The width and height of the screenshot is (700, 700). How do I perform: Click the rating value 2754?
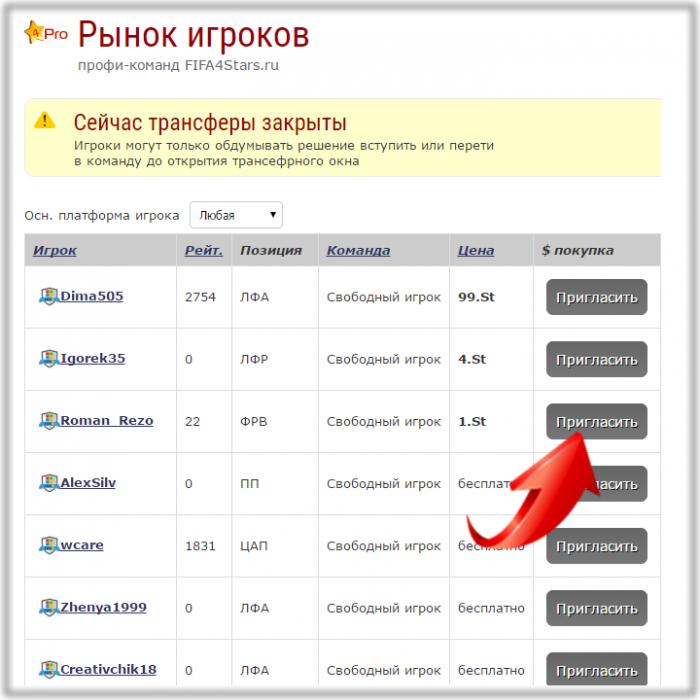tap(200, 297)
